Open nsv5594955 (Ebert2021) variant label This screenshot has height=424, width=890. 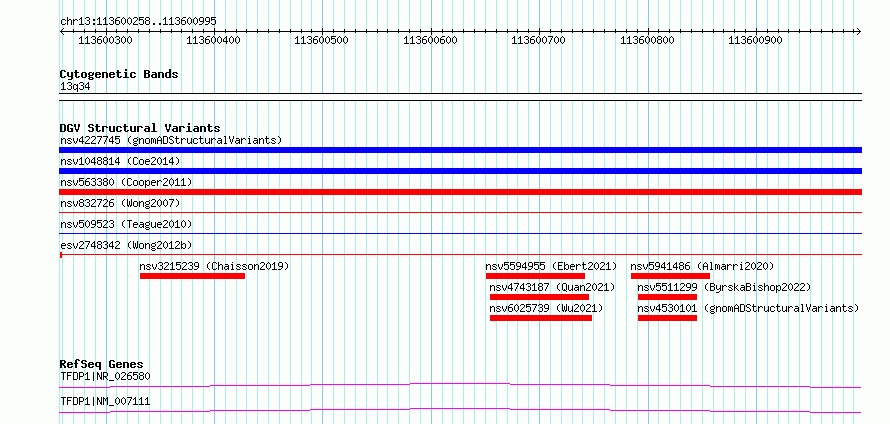point(551,266)
